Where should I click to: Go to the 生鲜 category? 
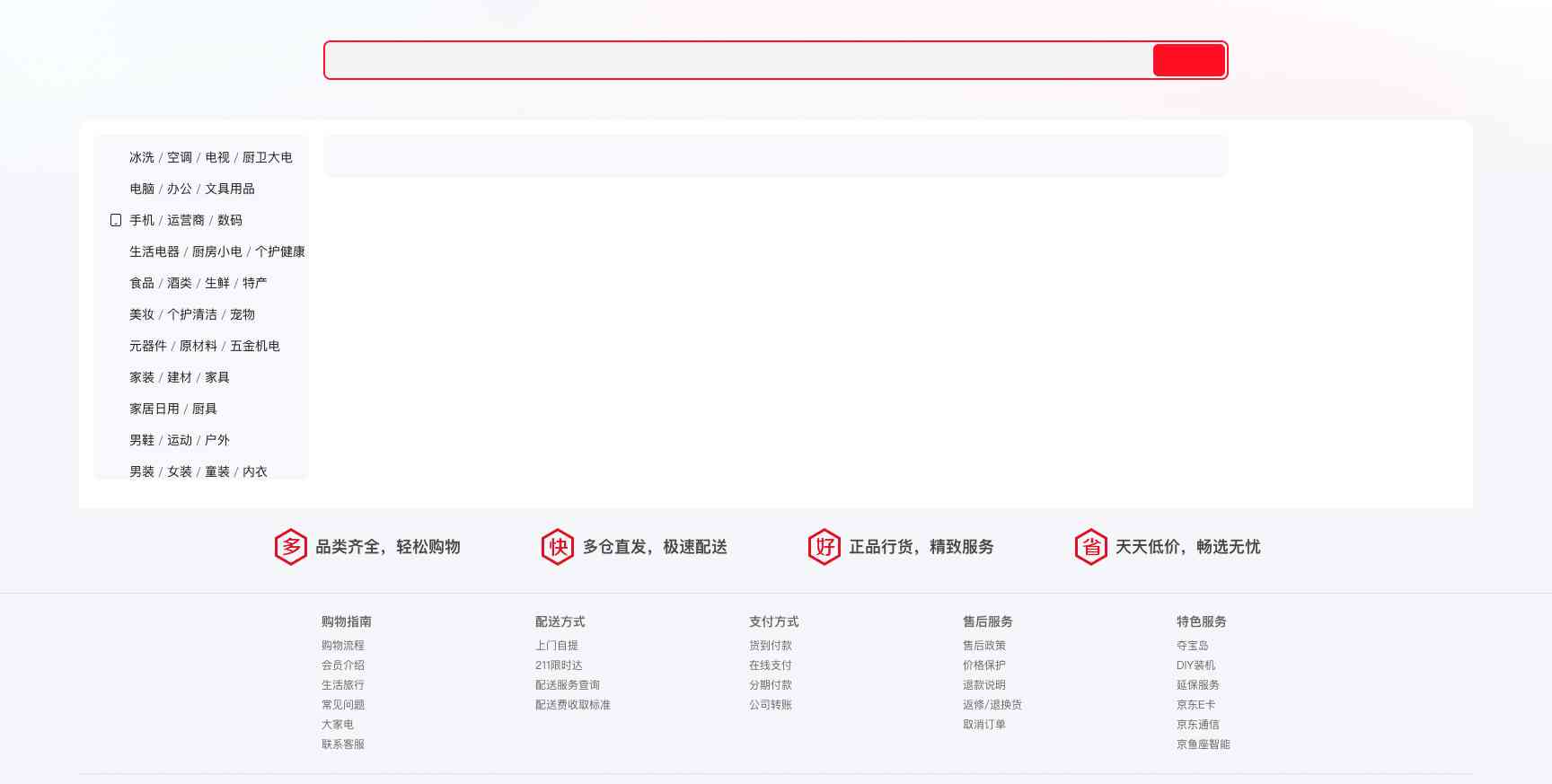[217, 283]
